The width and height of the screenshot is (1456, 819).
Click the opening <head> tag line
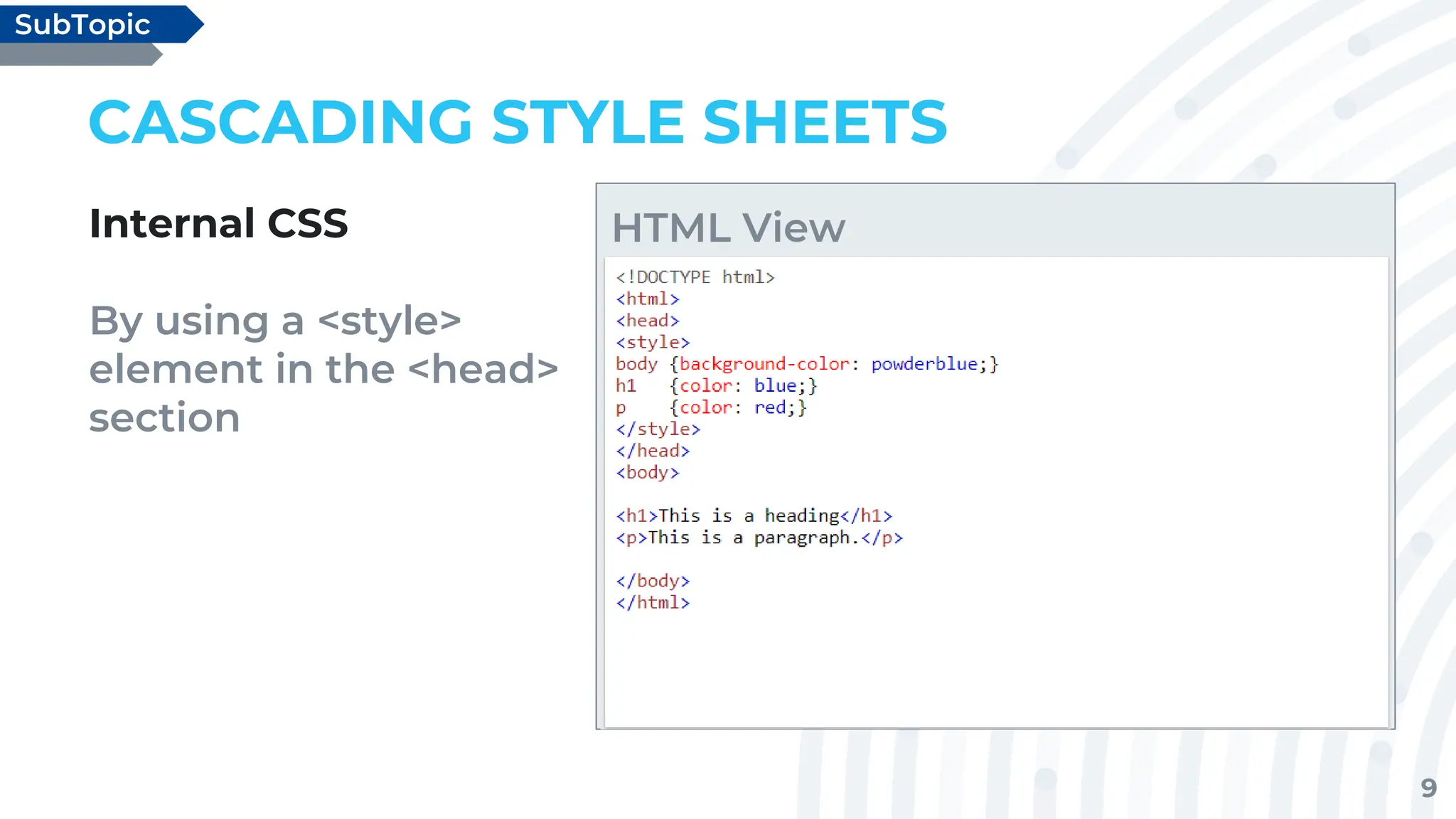click(648, 321)
